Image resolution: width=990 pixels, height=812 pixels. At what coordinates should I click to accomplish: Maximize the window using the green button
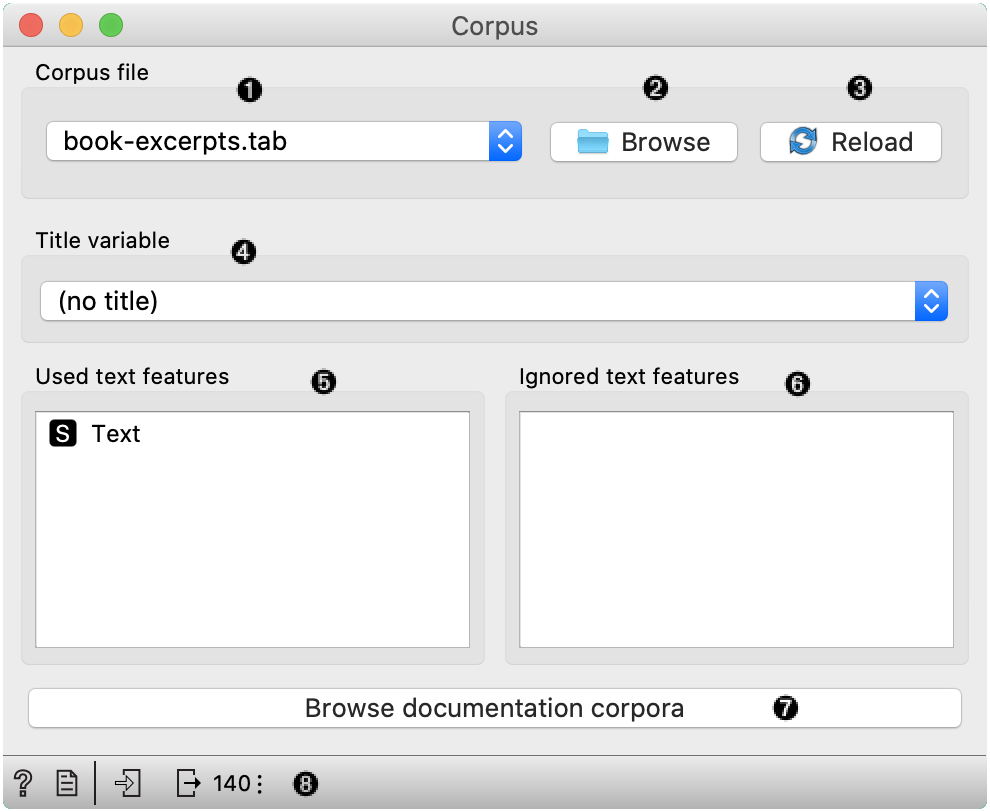[x=110, y=25]
